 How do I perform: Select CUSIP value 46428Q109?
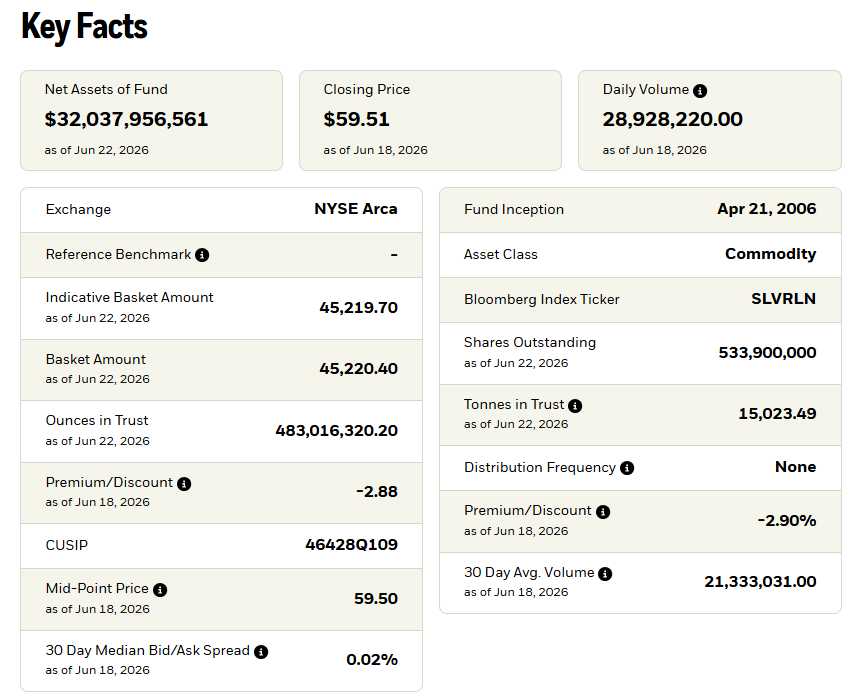[x=351, y=545]
